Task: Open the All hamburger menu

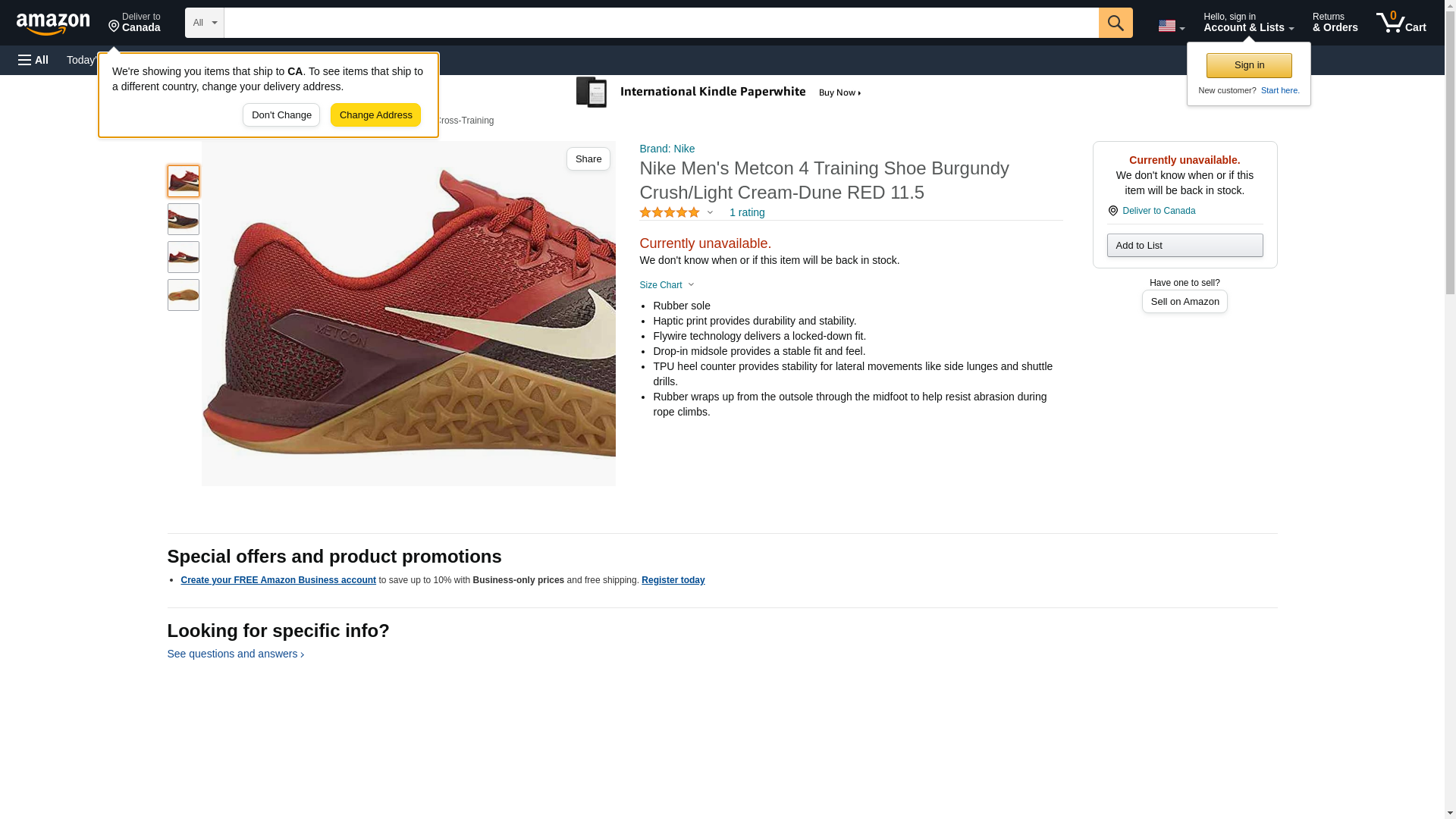Action: (33, 60)
